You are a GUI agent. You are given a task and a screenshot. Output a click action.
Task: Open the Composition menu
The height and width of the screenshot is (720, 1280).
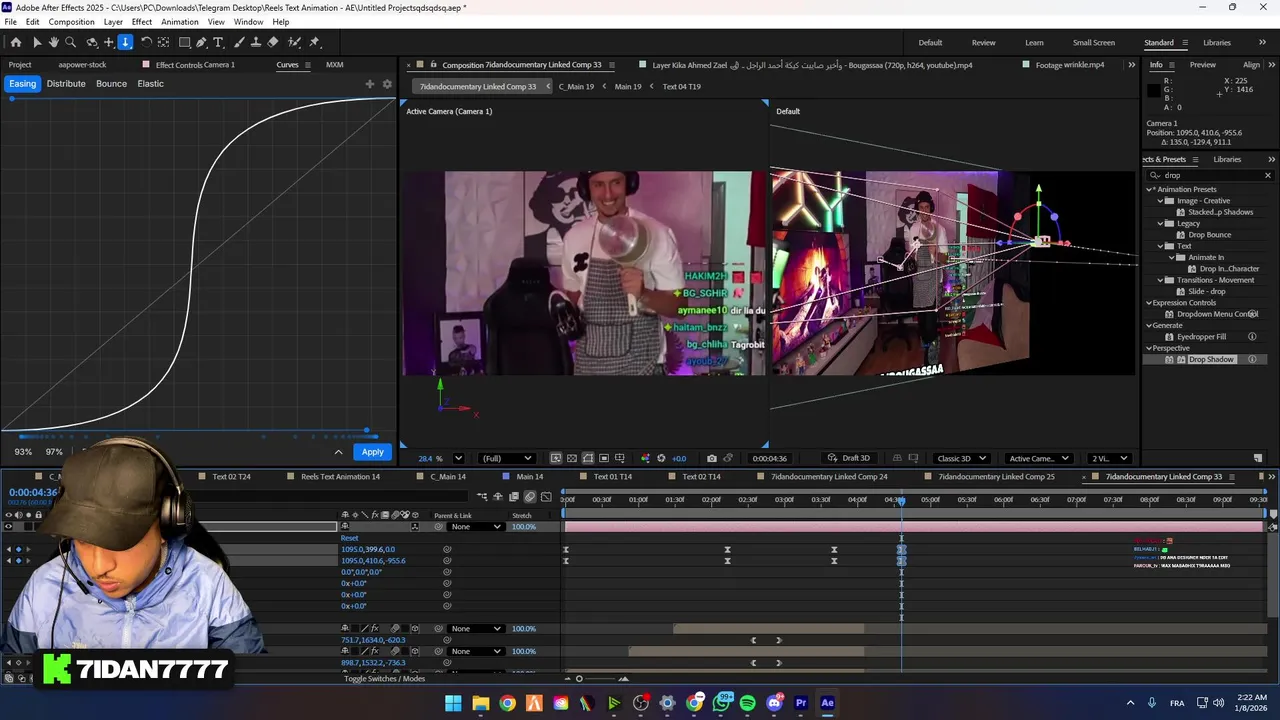point(71,22)
